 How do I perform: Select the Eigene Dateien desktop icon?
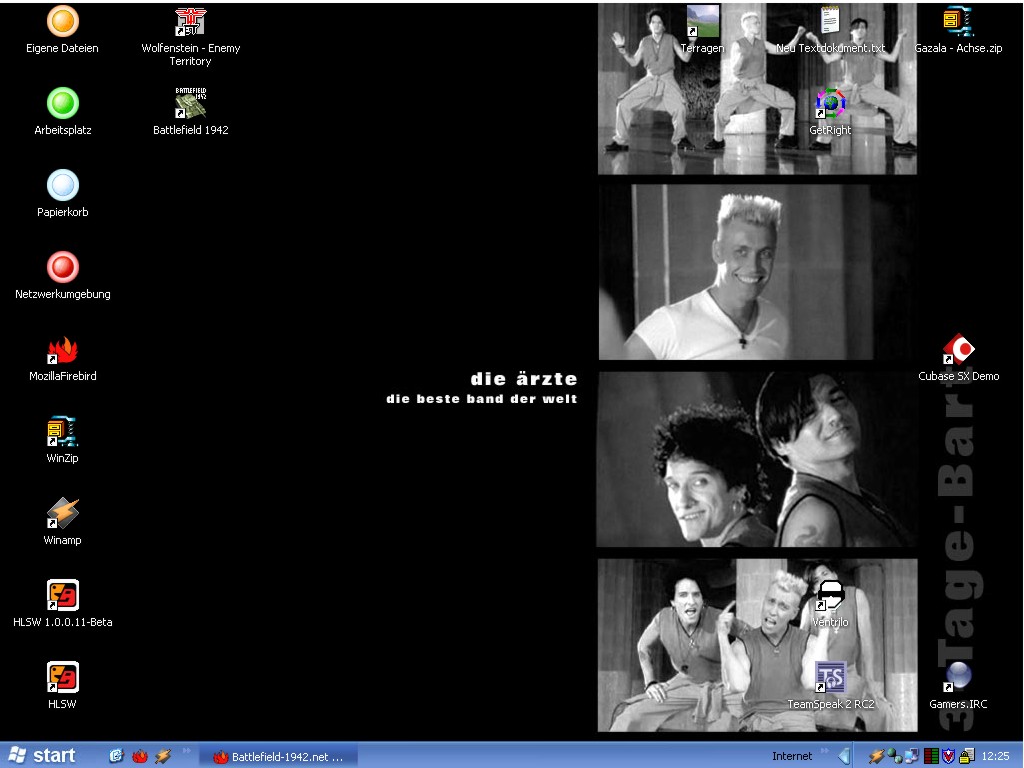pyautogui.click(x=63, y=30)
